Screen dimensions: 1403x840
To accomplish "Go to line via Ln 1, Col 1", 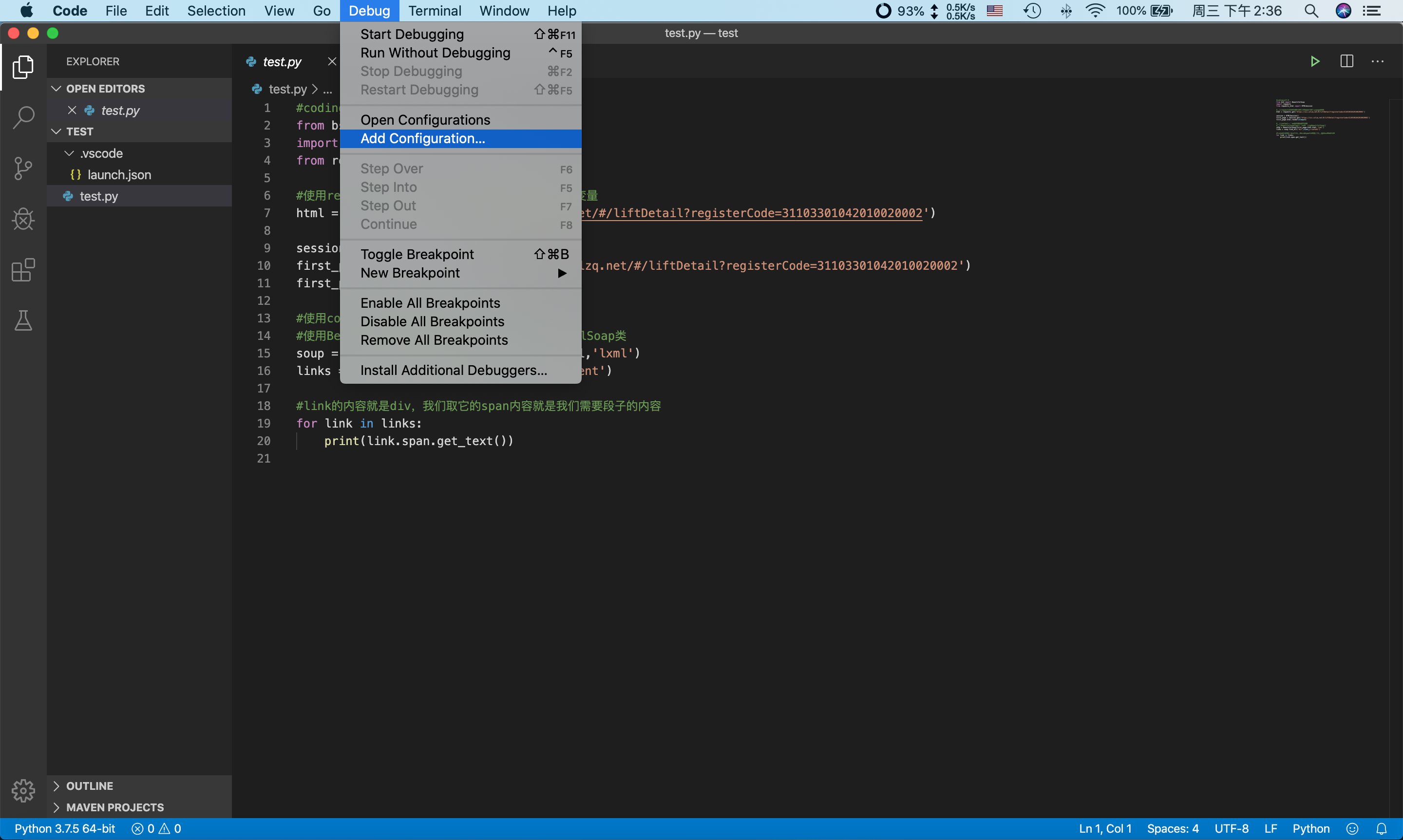I will (x=1105, y=829).
